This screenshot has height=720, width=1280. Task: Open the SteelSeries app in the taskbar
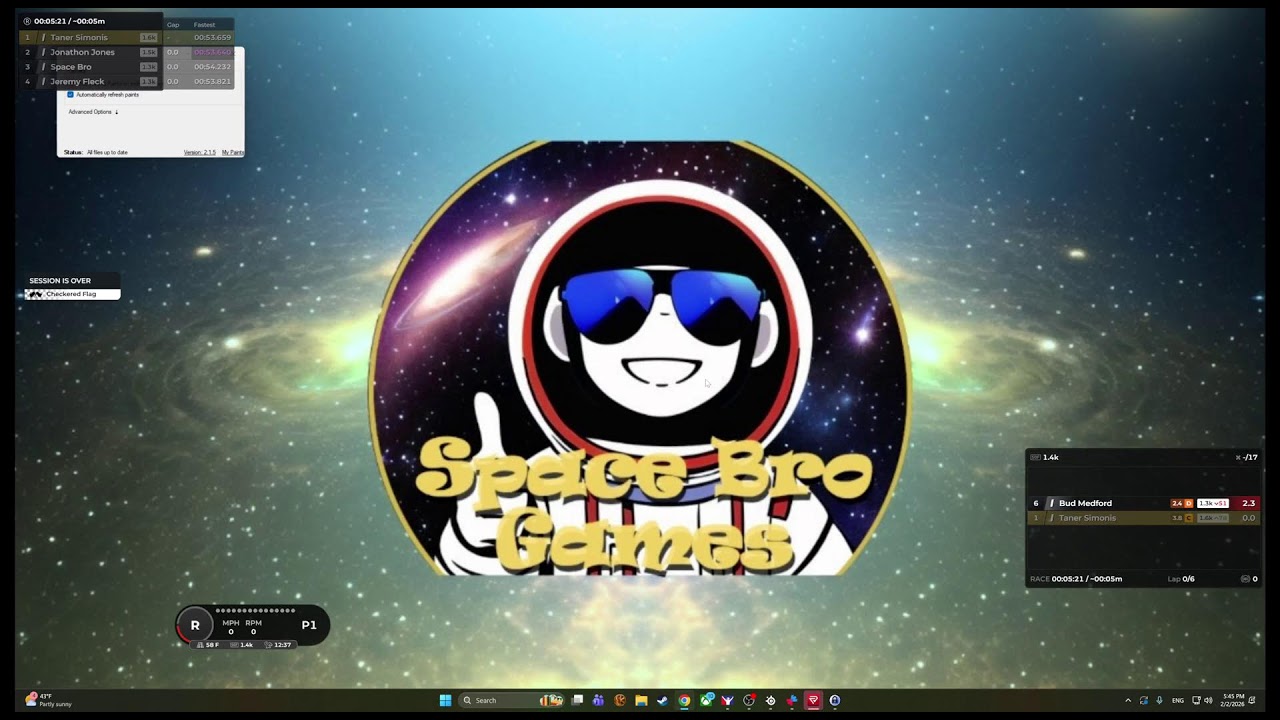tap(770, 700)
